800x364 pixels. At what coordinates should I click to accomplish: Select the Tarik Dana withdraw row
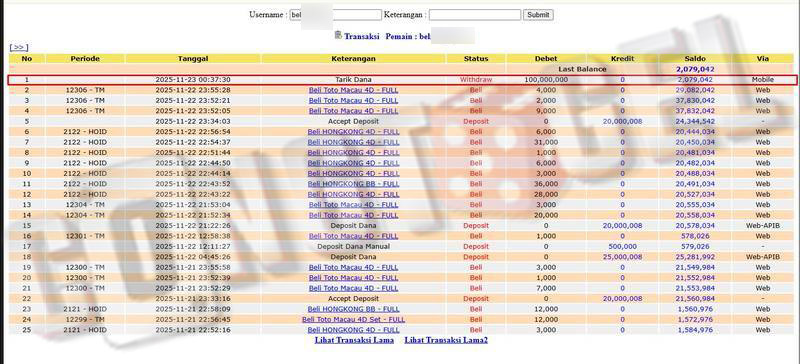coord(402,80)
